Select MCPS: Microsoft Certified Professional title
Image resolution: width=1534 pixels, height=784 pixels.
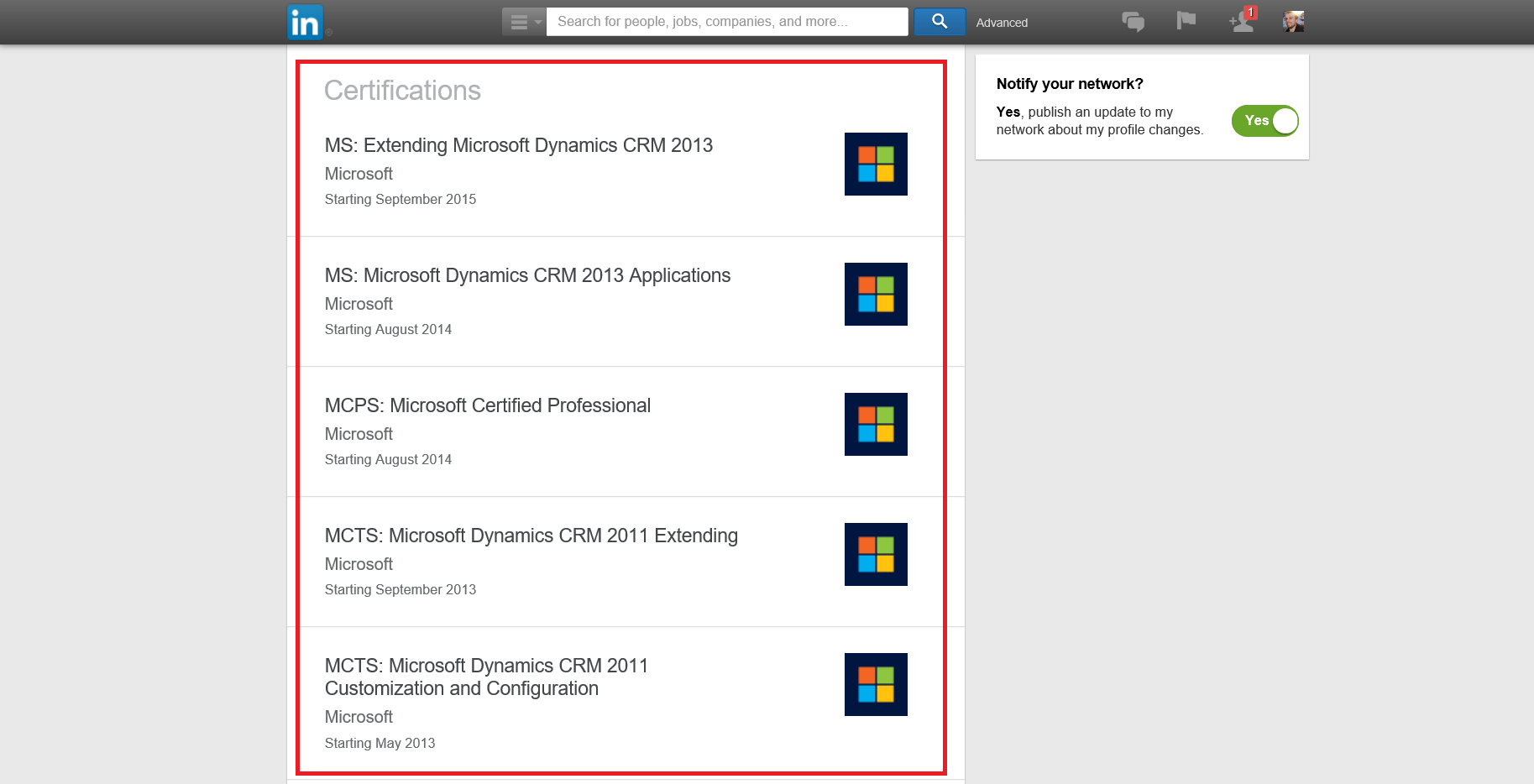487,405
